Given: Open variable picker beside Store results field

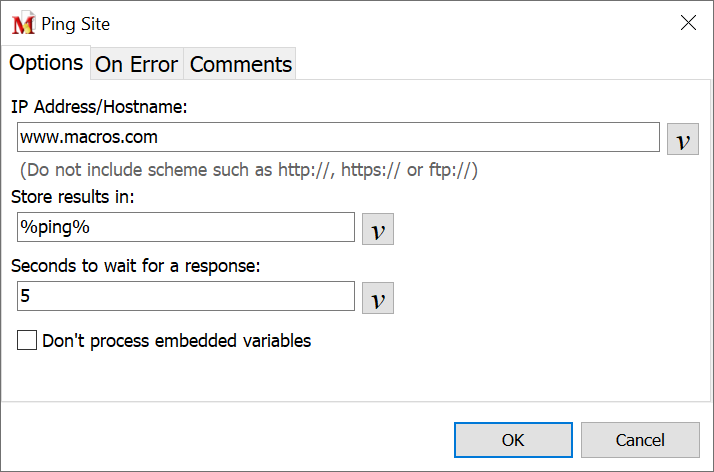Looking at the screenshot, I should 377,229.
